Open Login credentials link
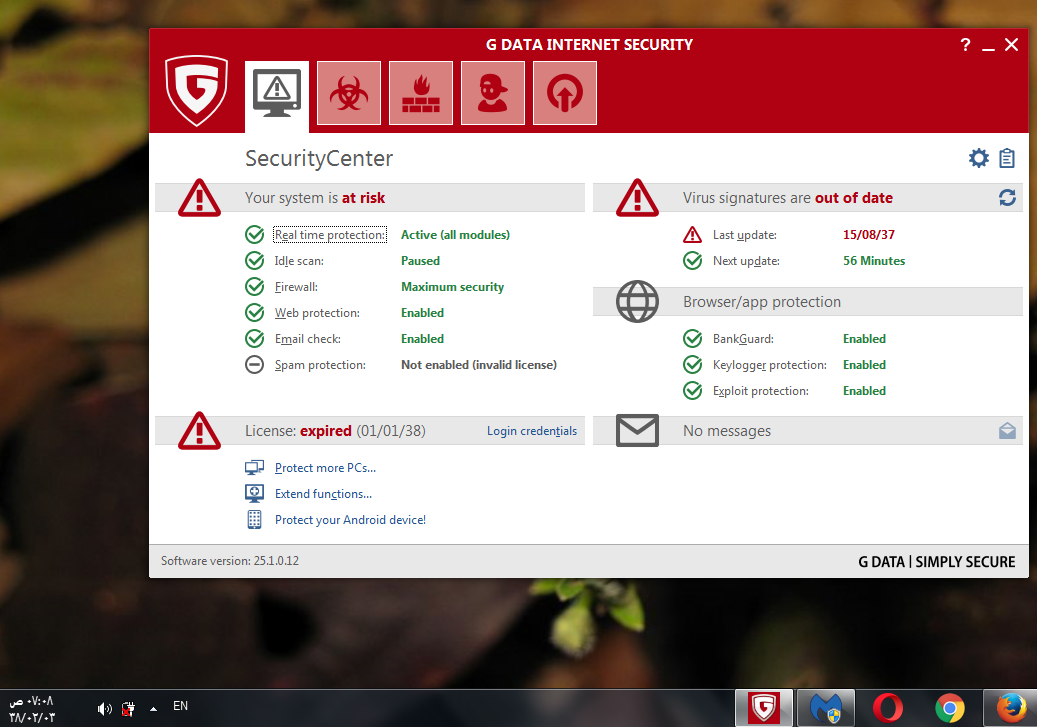This screenshot has height=727, width=1037. tap(532, 431)
